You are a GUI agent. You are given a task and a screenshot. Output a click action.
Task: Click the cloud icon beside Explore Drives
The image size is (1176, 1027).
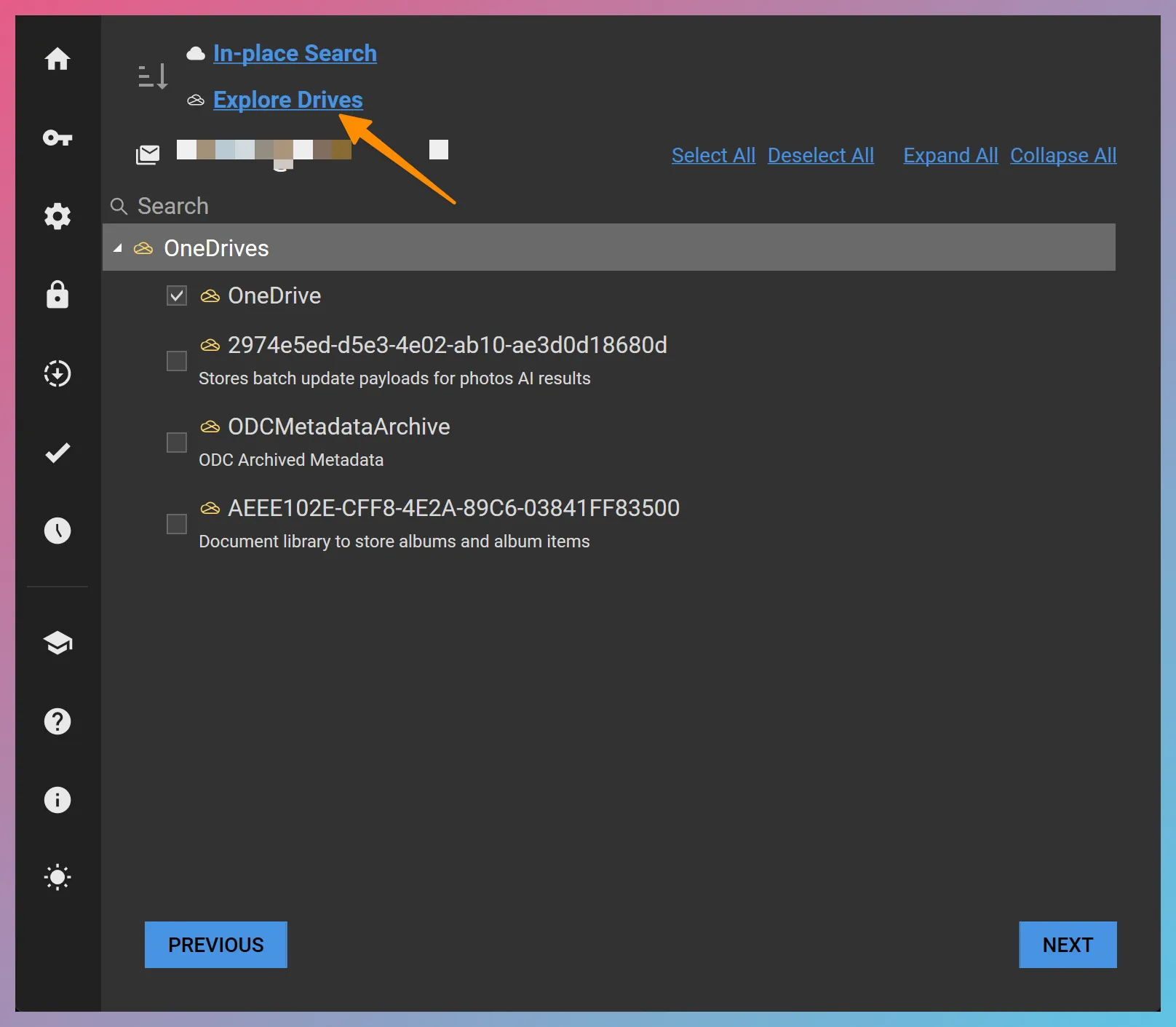click(196, 100)
